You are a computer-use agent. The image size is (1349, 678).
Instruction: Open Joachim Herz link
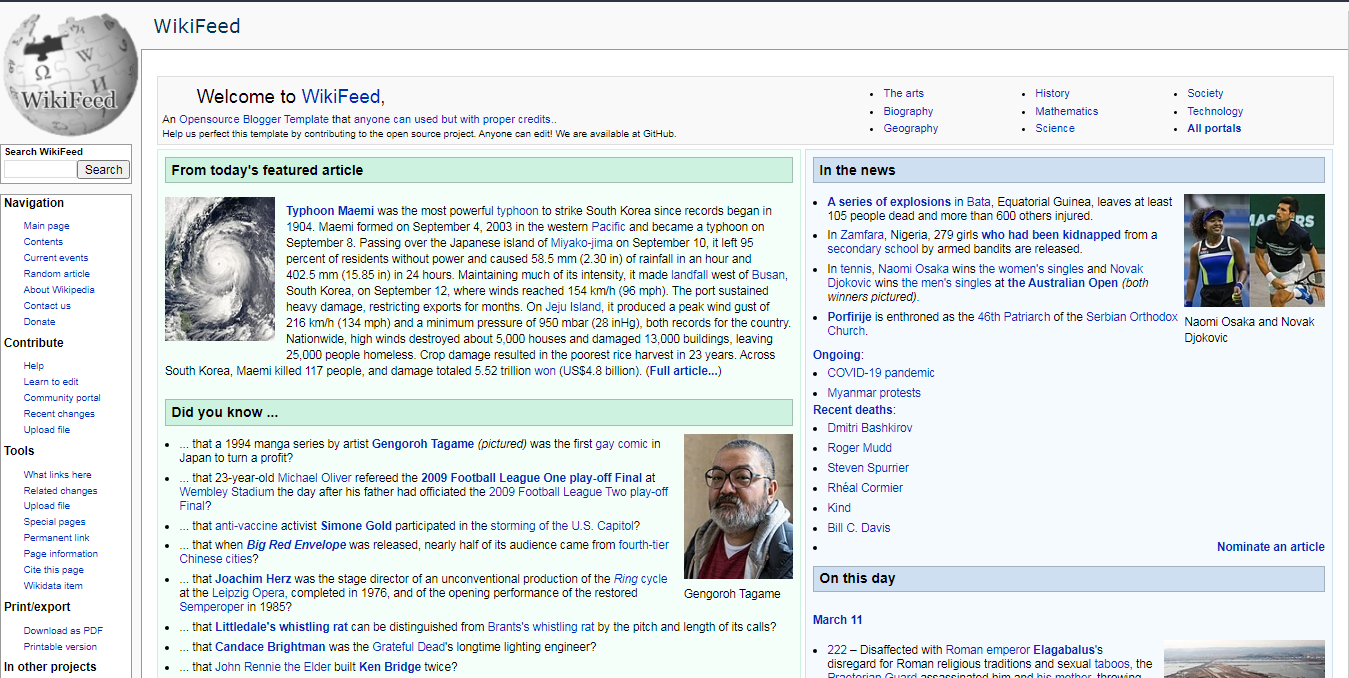(x=252, y=579)
